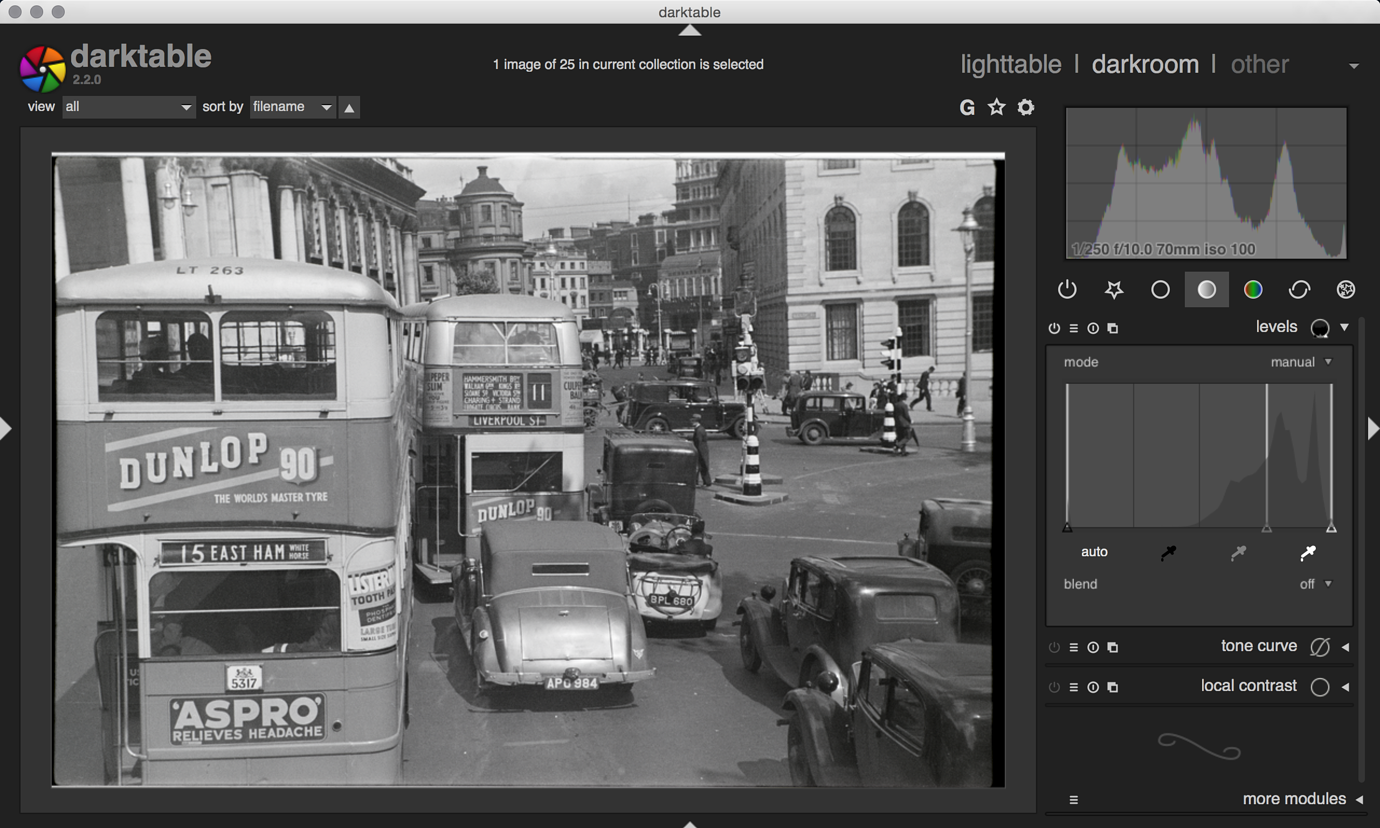
Task: Open levels module presets menu
Action: [1074, 328]
